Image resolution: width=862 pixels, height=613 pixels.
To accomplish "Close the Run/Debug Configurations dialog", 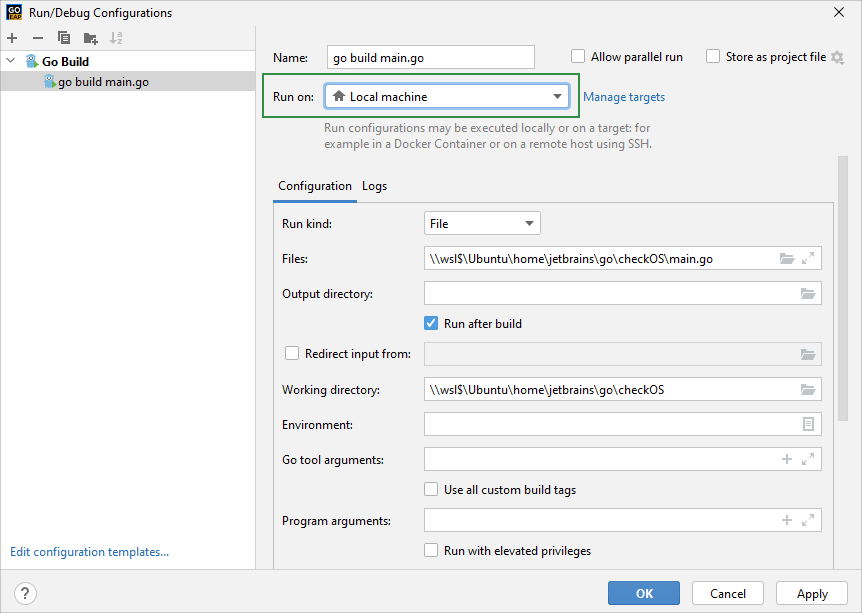I will (839, 12).
